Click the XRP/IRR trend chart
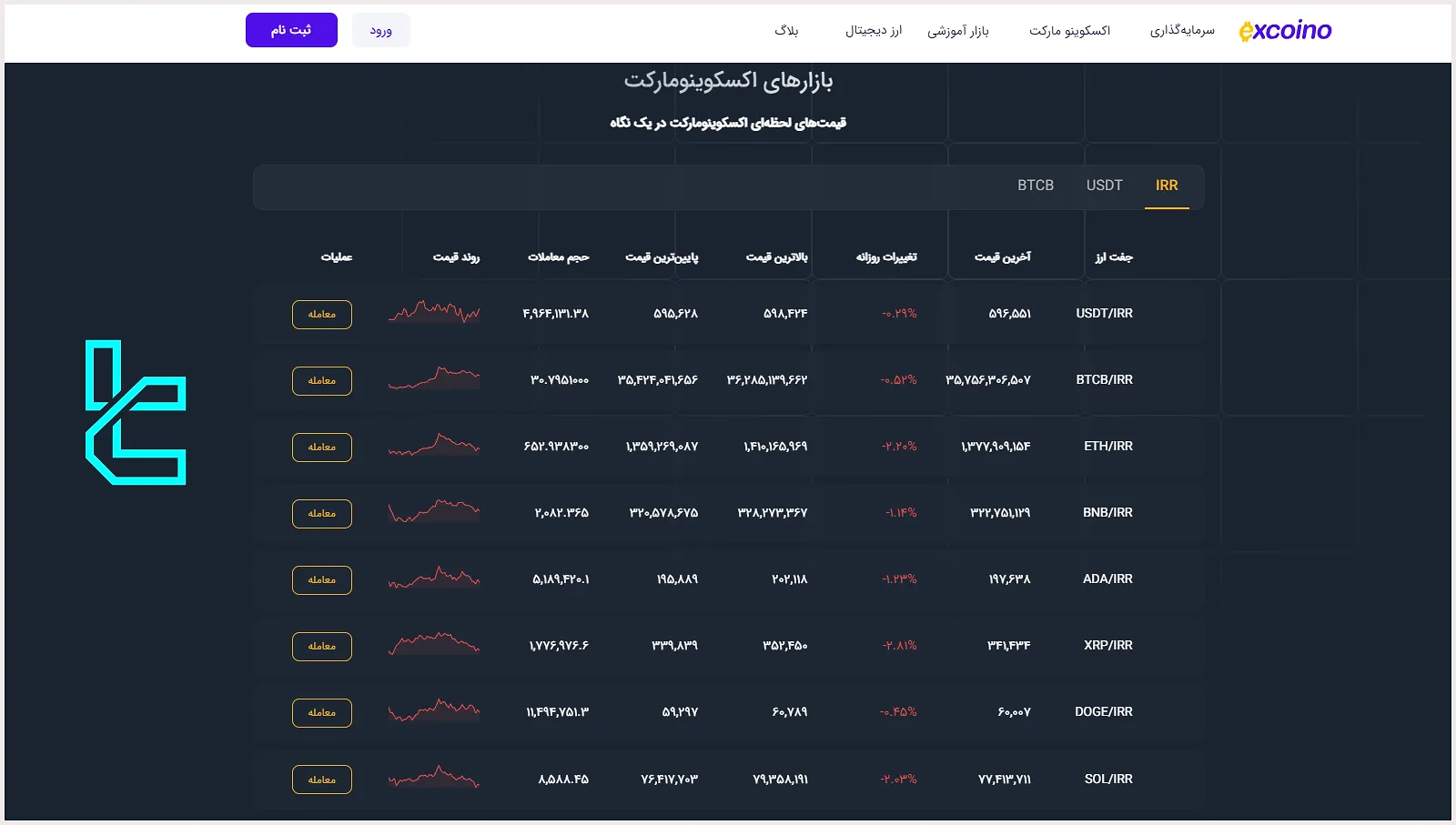This screenshot has height=825, width=1456. click(x=434, y=646)
